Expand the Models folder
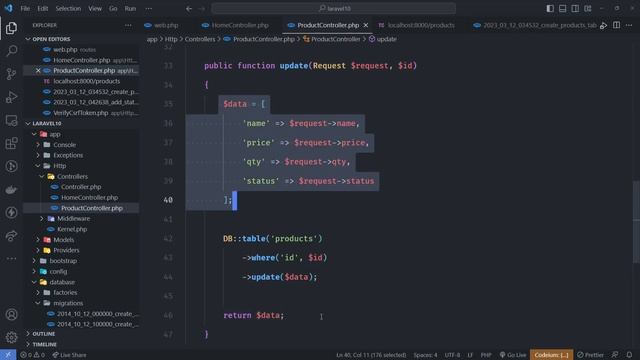The height and width of the screenshot is (360, 640). 81,240
